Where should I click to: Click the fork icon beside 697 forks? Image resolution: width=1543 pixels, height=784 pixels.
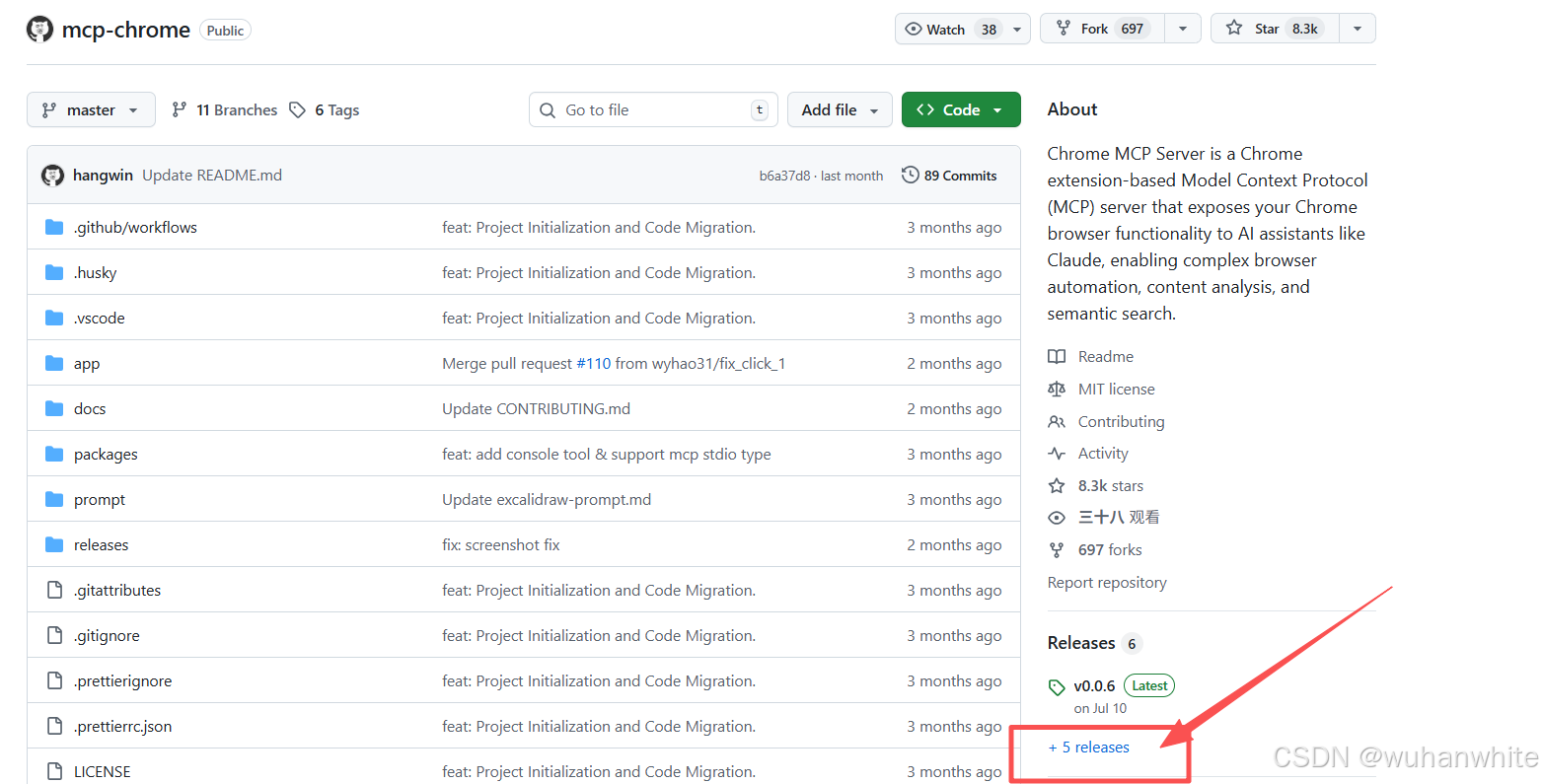(x=1057, y=549)
